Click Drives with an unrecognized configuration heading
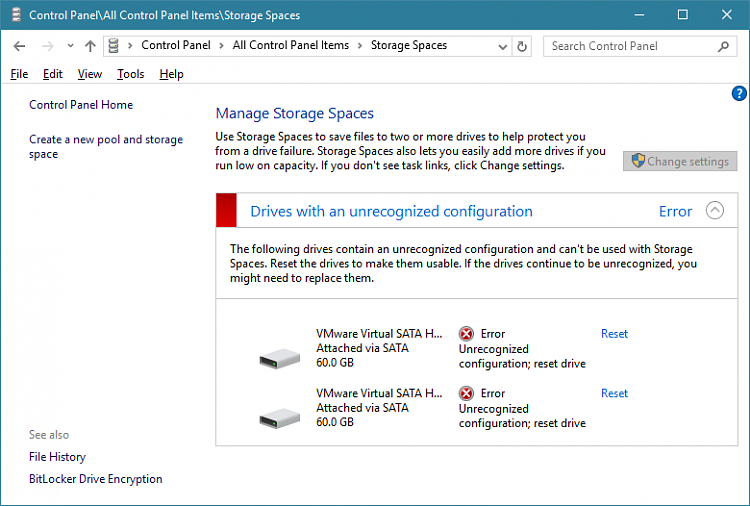The height and width of the screenshot is (506, 750). [391, 211]
